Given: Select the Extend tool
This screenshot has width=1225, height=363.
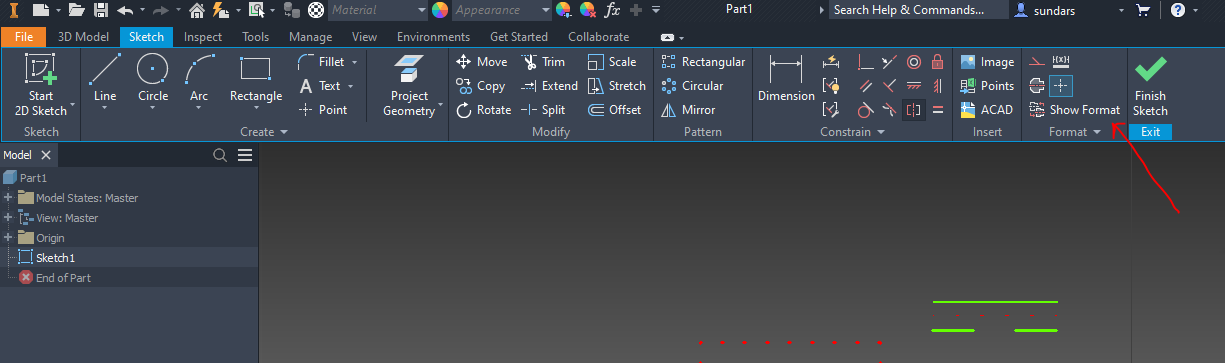Looking at the screenshot, I should tap(549, 86).
